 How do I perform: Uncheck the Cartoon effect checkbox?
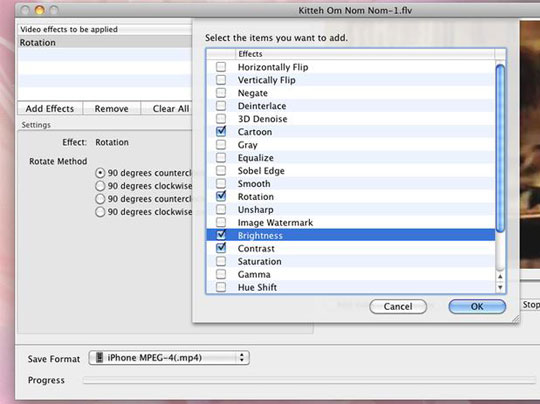coord(221,132)
